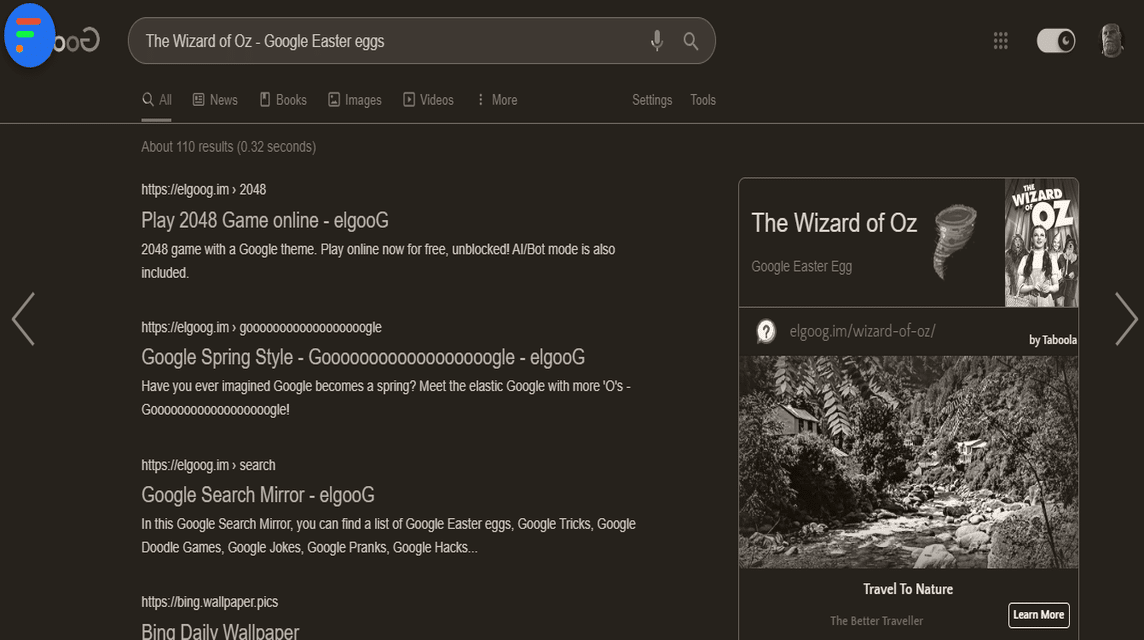Image resolution: width=1144 pixels, height=640 pixels.
Task: Select the All tab
Action: (x=157, y=100)
